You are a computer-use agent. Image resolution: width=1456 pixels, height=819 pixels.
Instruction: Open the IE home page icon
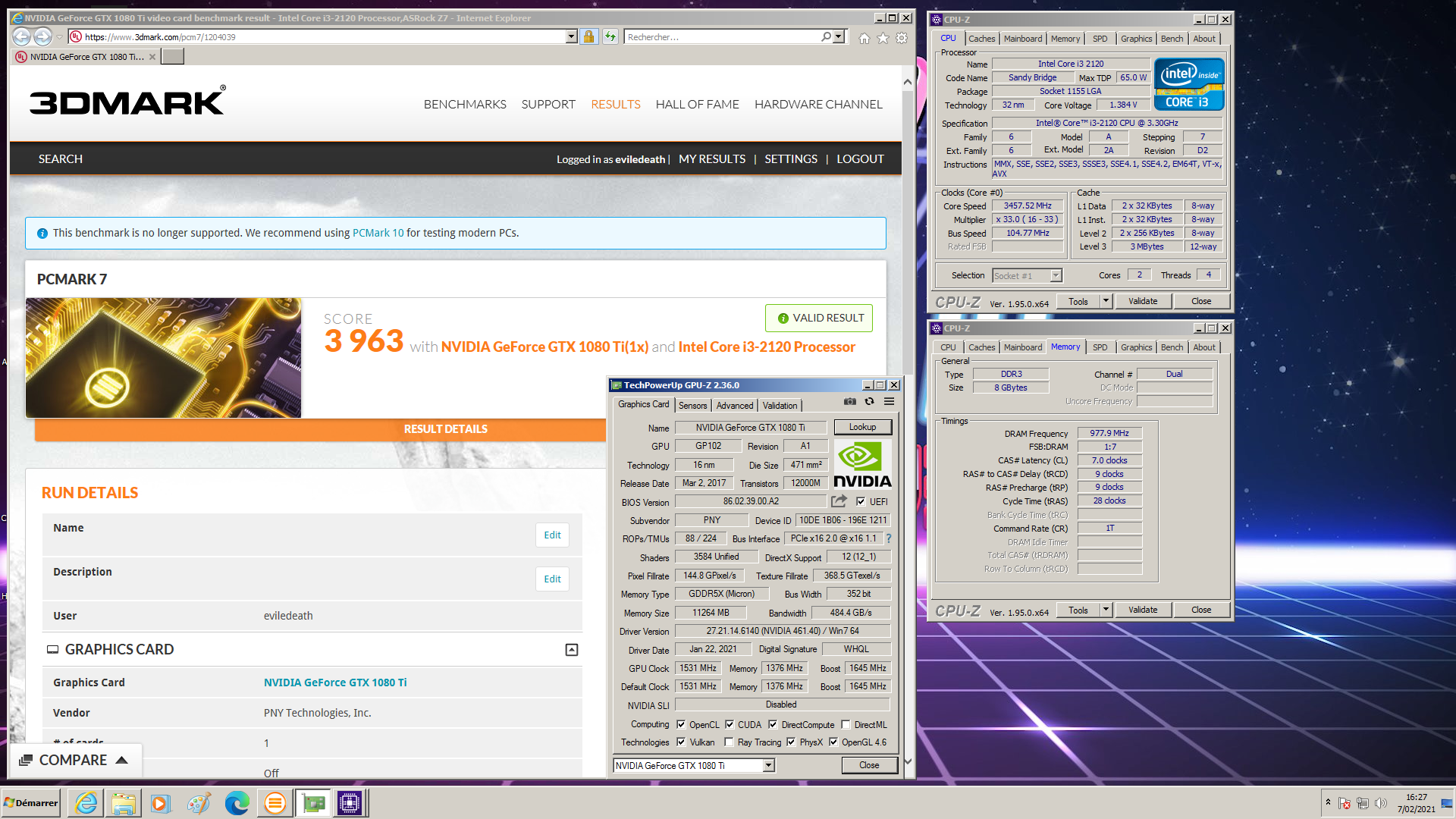tap(864, 38)
